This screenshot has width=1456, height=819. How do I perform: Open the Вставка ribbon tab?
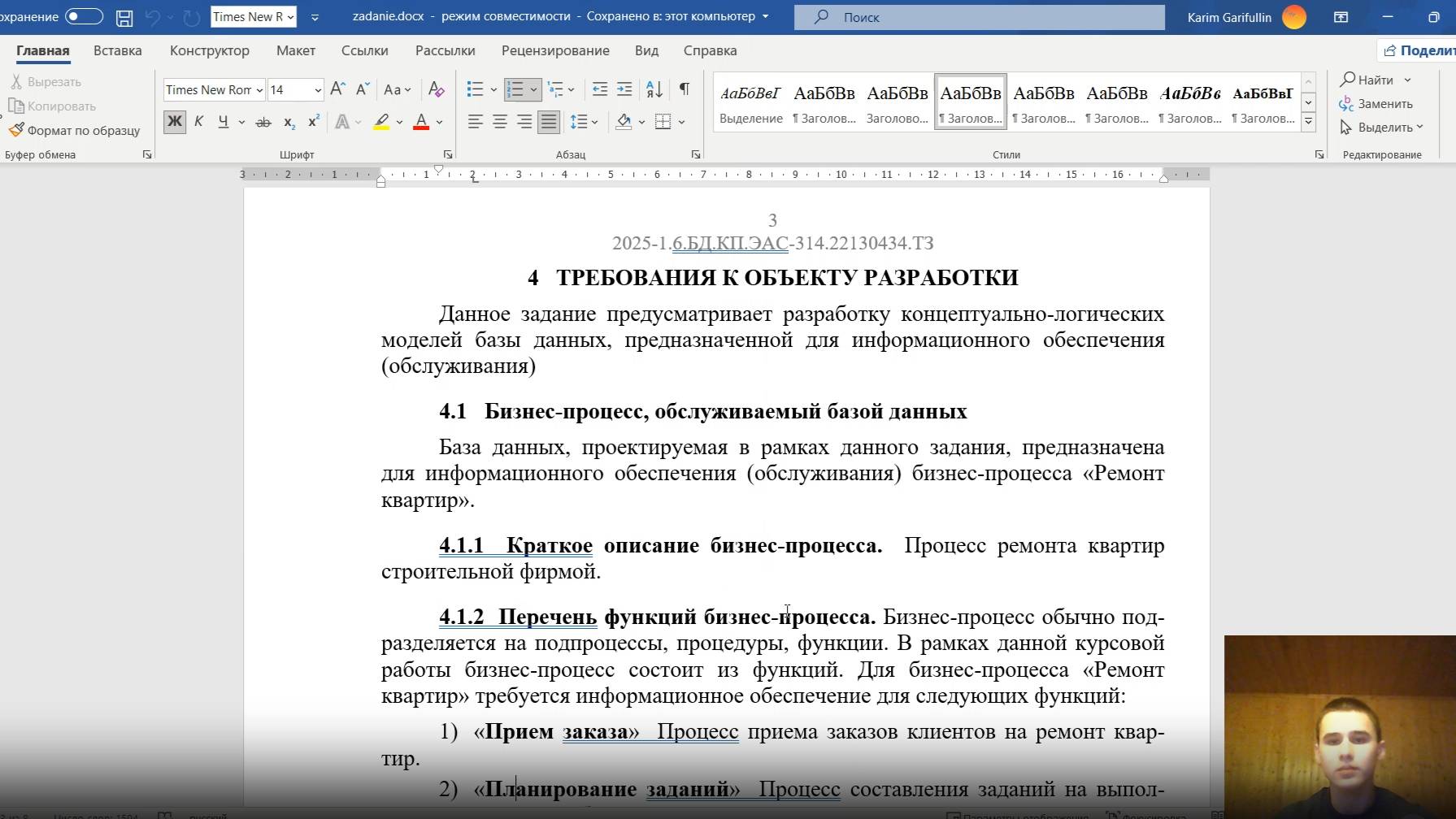[x=117, y=50]
